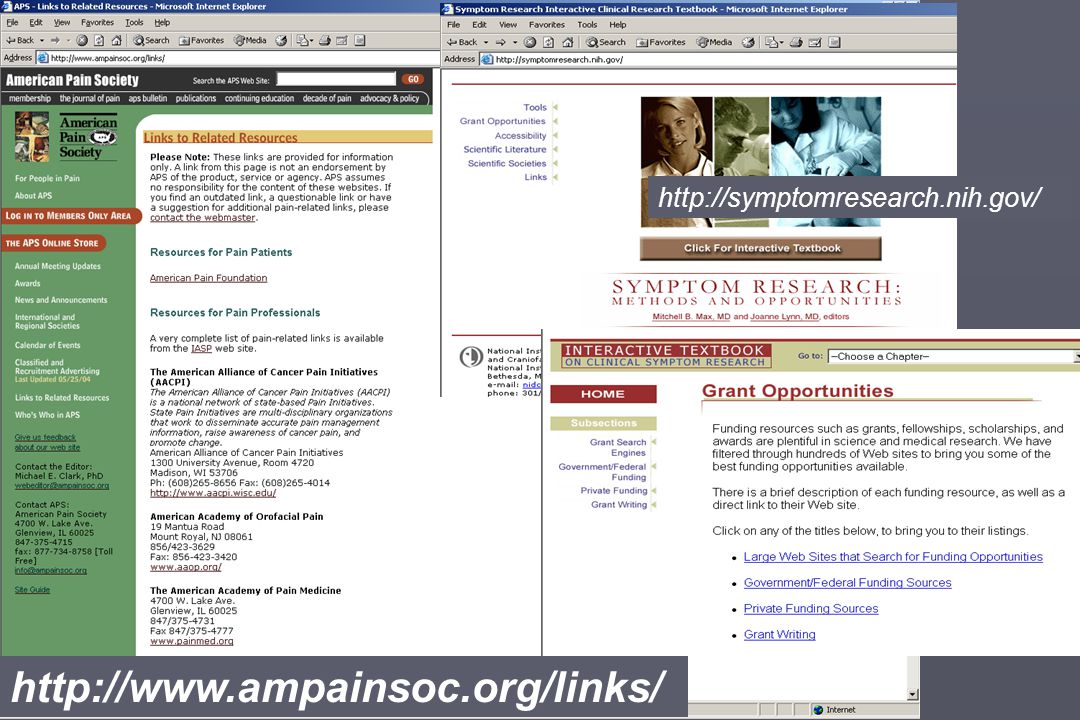The width and height of the screenshot is (1080, 720).
Task: Open Help menu in the Symptom Research window
Action: 618,25
